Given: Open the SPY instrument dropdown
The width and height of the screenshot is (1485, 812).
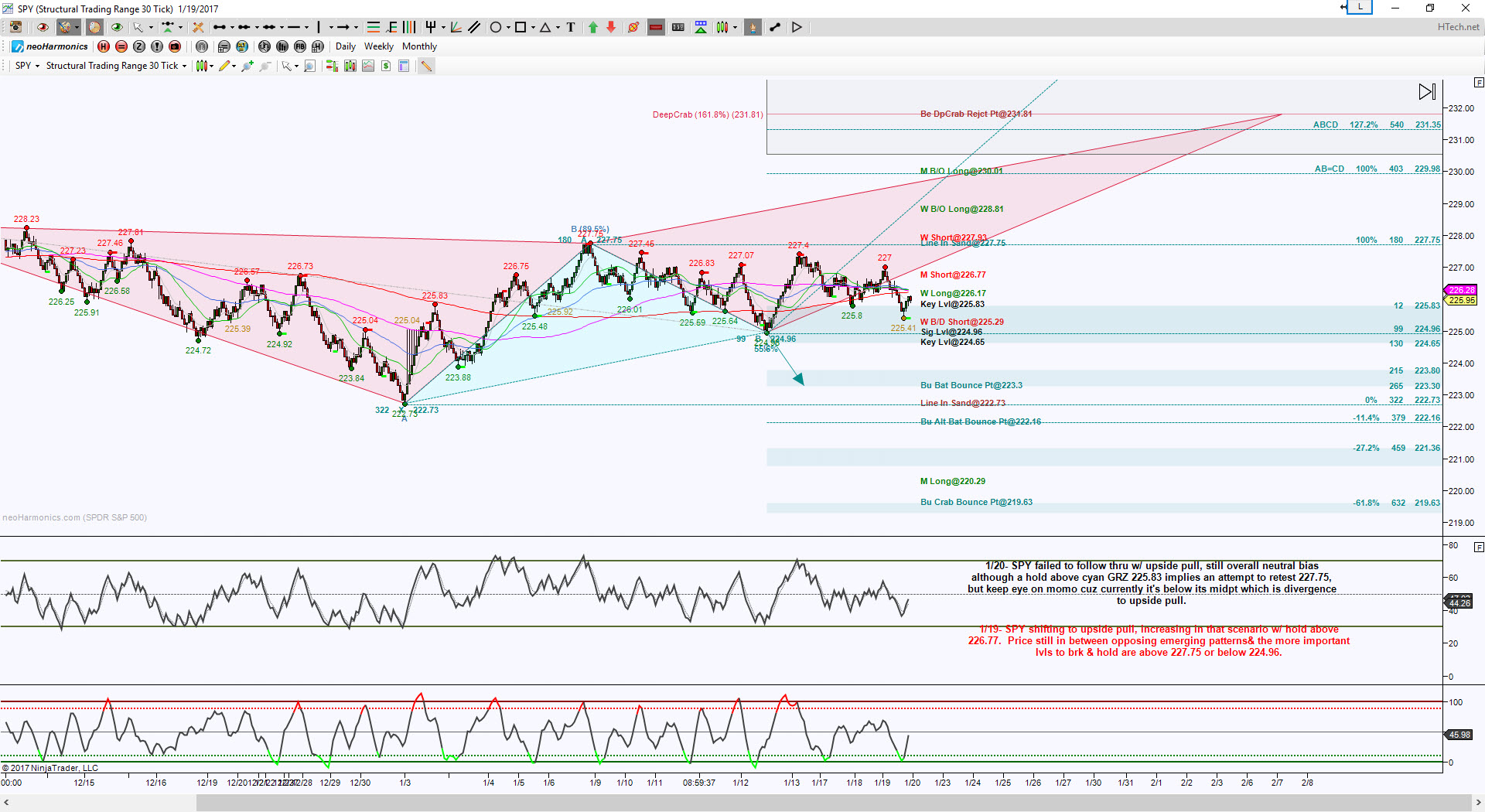Looking at the screenshot, I should 27,66.
